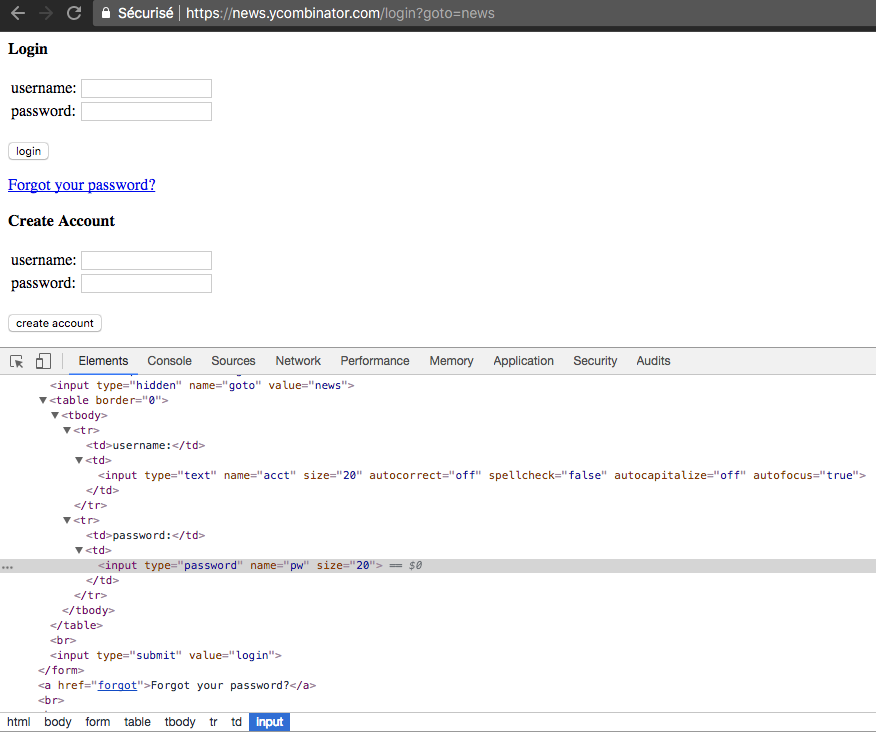Click the Sécurisé padlock icon
Screen dimensions: 876x732
(104, 14)
